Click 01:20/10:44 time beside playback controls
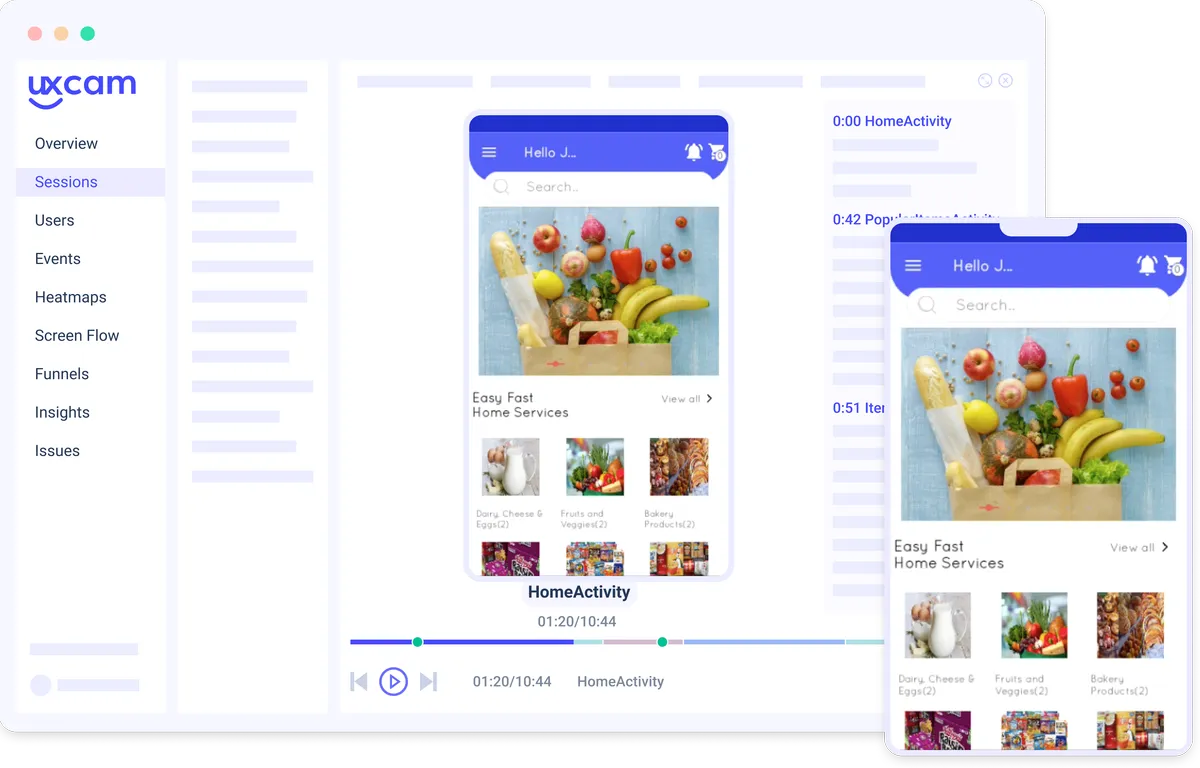1200x768 pixels. click(x=512, y=682)
